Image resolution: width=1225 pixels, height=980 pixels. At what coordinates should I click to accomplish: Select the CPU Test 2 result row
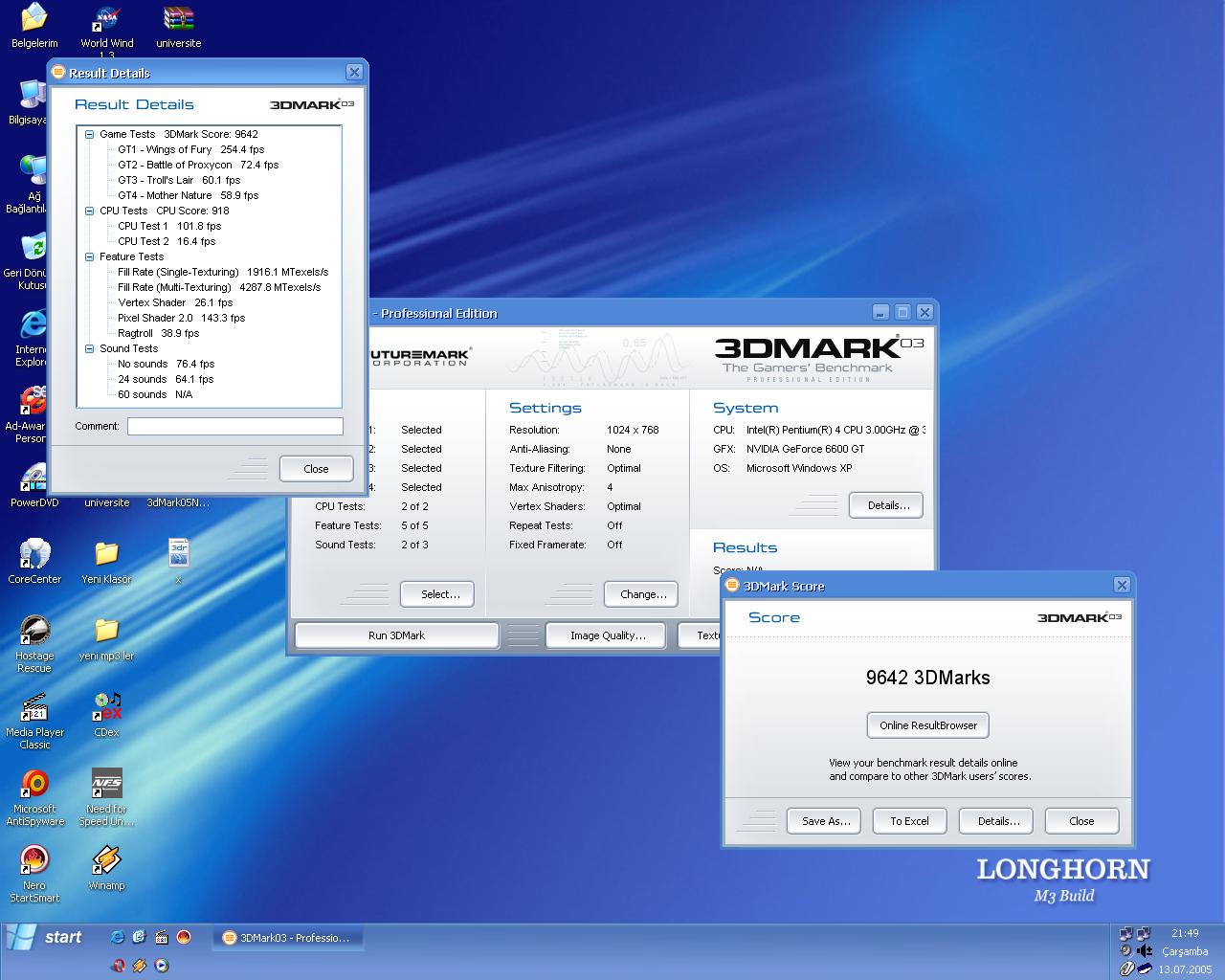point(167,241)
